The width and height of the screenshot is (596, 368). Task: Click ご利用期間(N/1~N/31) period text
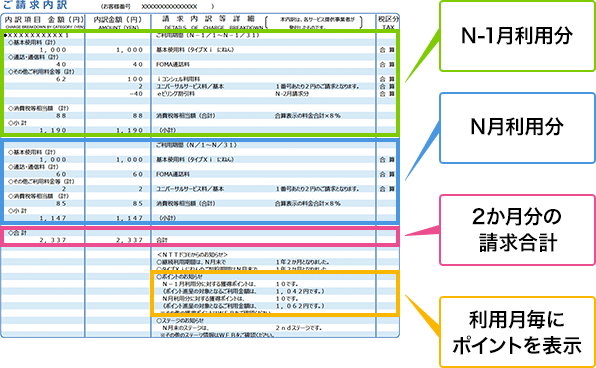197,145
